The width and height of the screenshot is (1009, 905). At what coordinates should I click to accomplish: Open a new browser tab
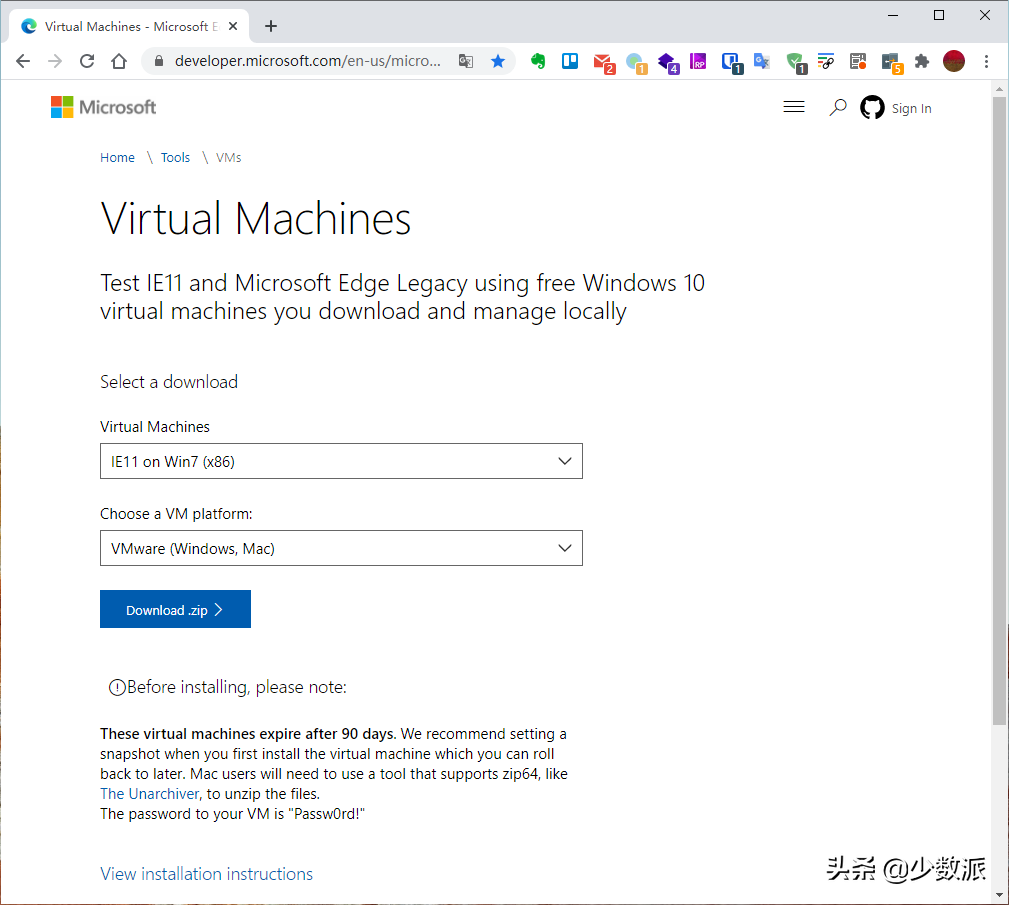271,26
